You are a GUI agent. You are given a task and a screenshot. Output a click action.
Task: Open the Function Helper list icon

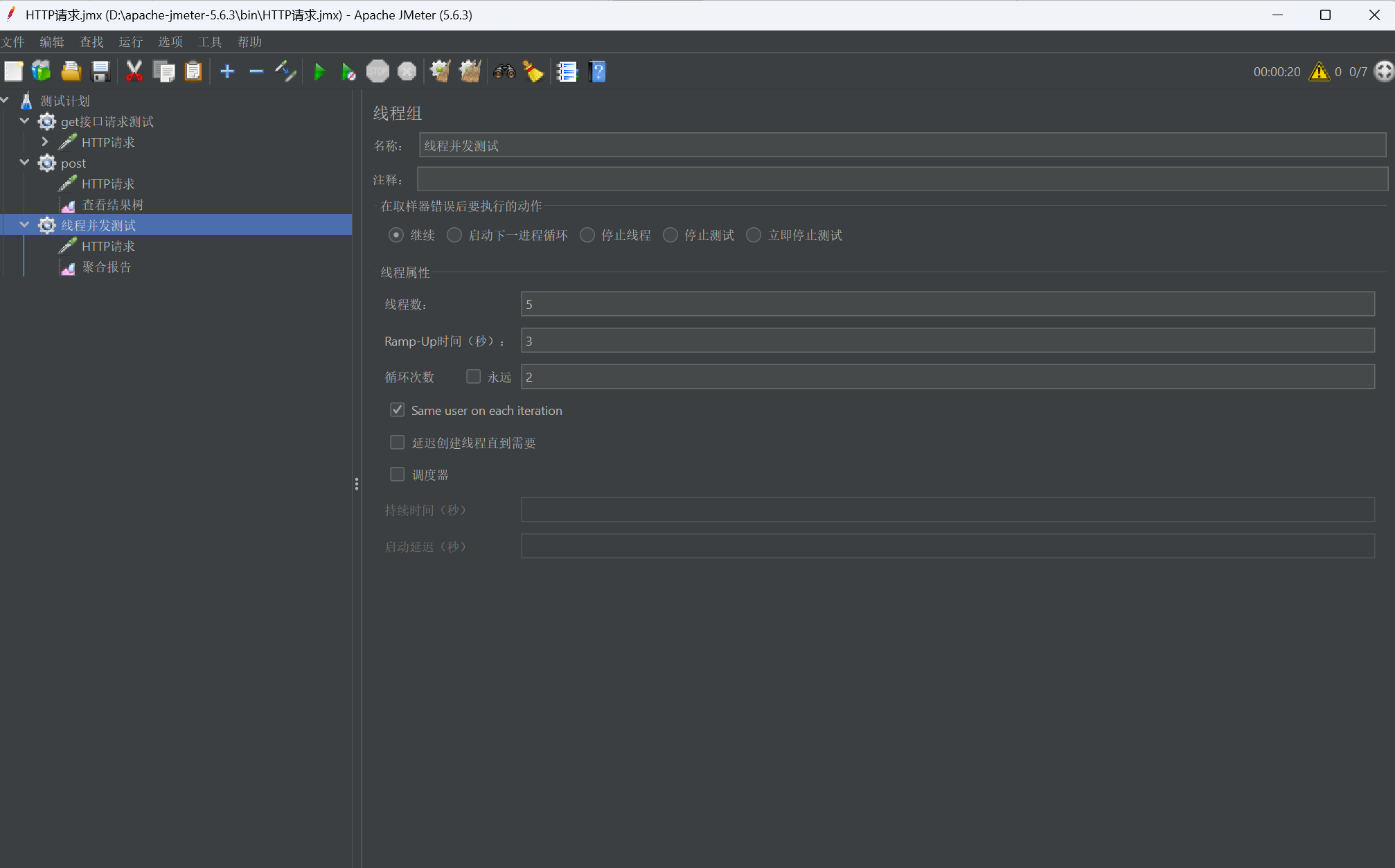tap(567, 71)
